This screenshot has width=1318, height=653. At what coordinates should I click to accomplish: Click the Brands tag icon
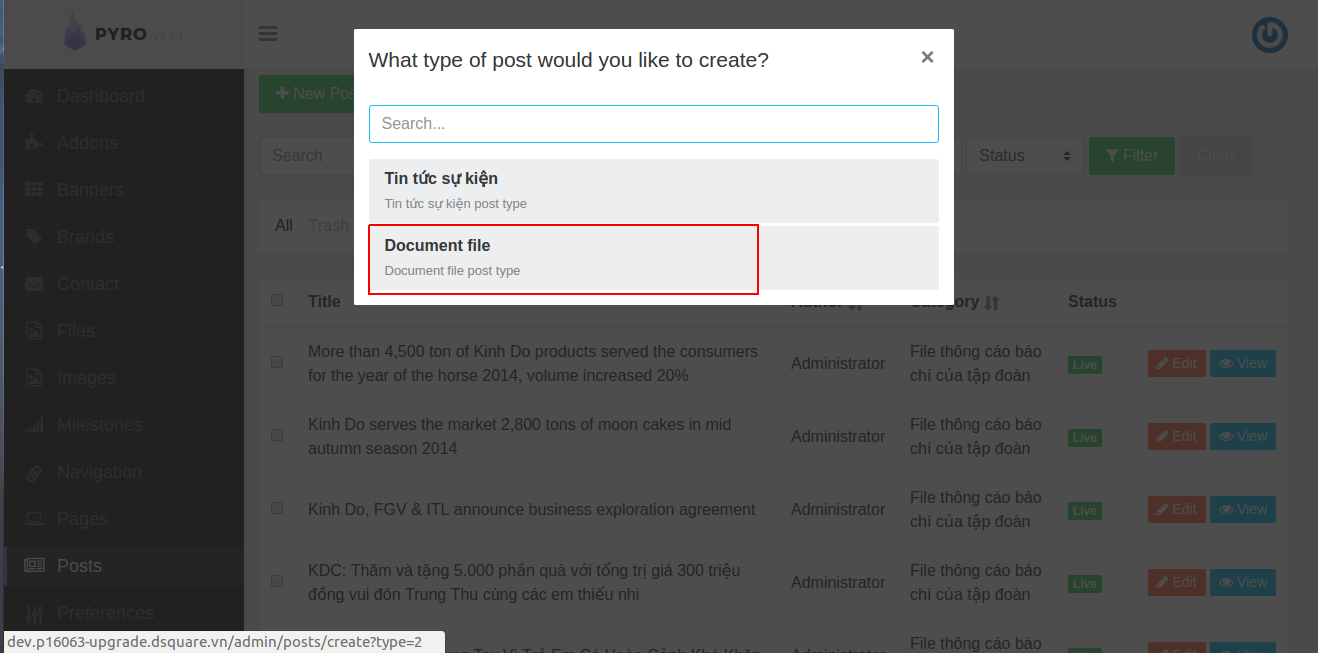[x=34, y=237]
